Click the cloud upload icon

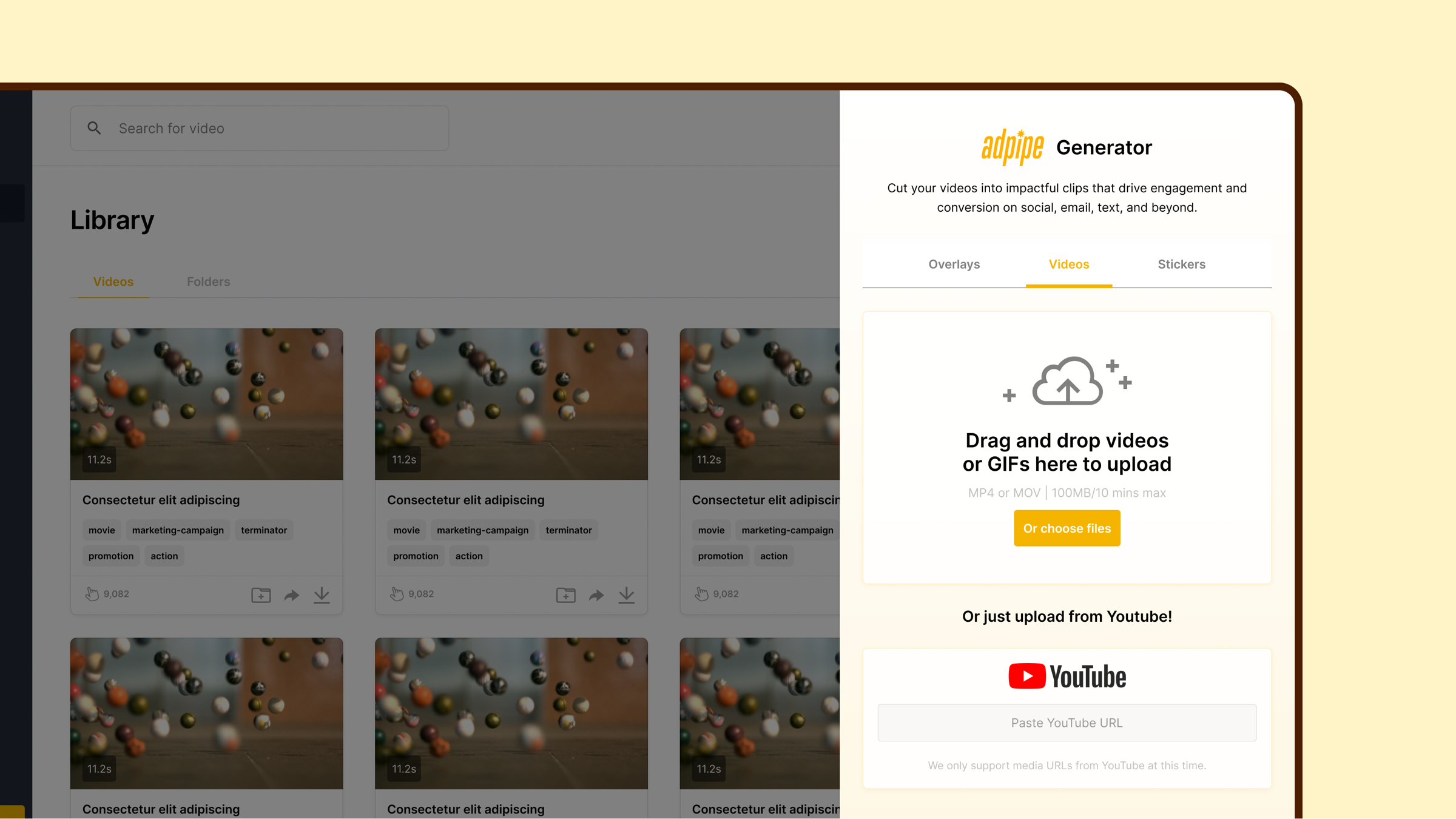pos(1067,380)
